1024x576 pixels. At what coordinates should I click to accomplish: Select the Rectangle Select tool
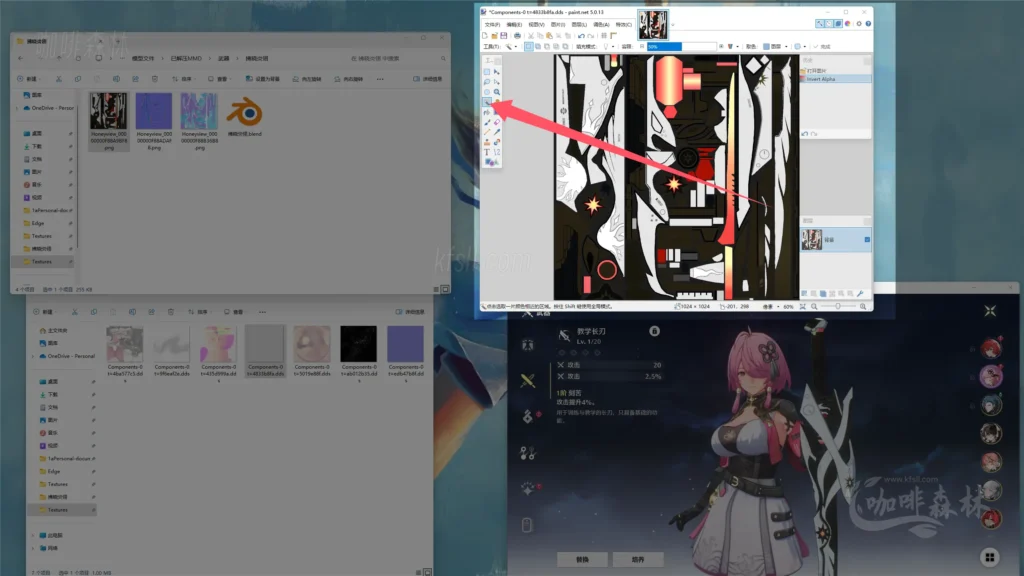tap(487, 71)
